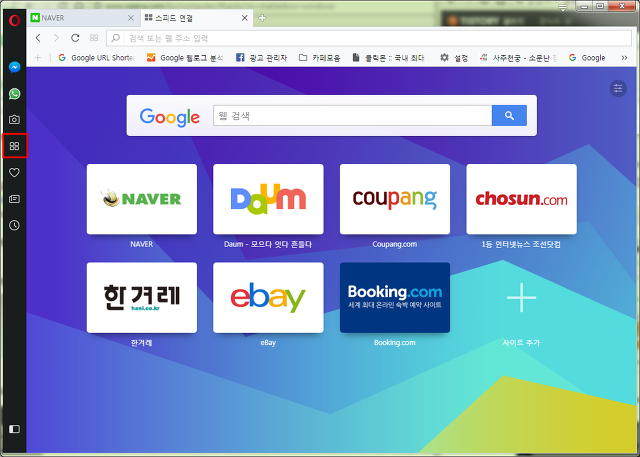Add bookmark with bookmarks bar plus
The image size is (640, 457).
pyautogui.click(x=38, y=58)
